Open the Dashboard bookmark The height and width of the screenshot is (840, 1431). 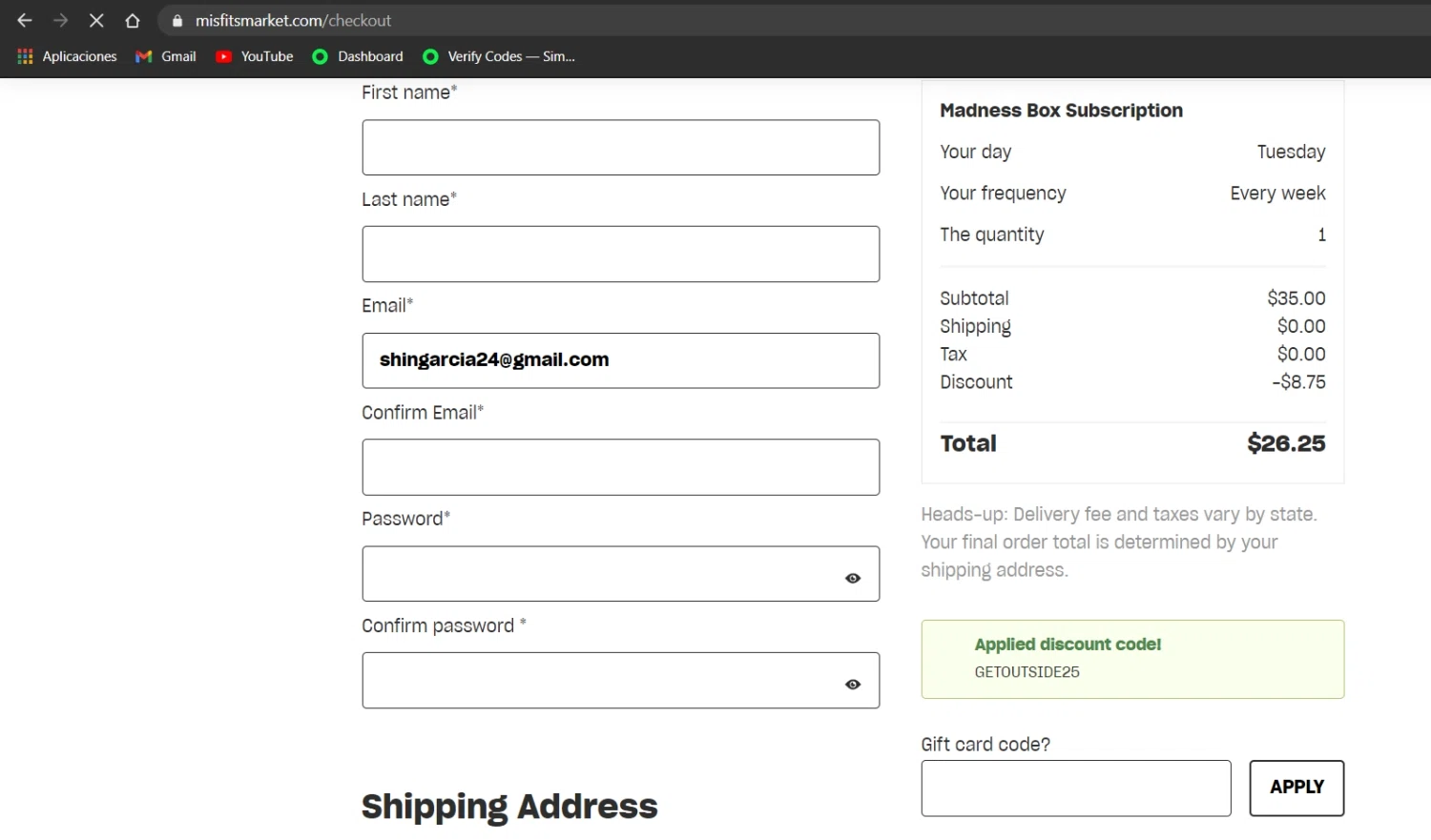[358, 56]
